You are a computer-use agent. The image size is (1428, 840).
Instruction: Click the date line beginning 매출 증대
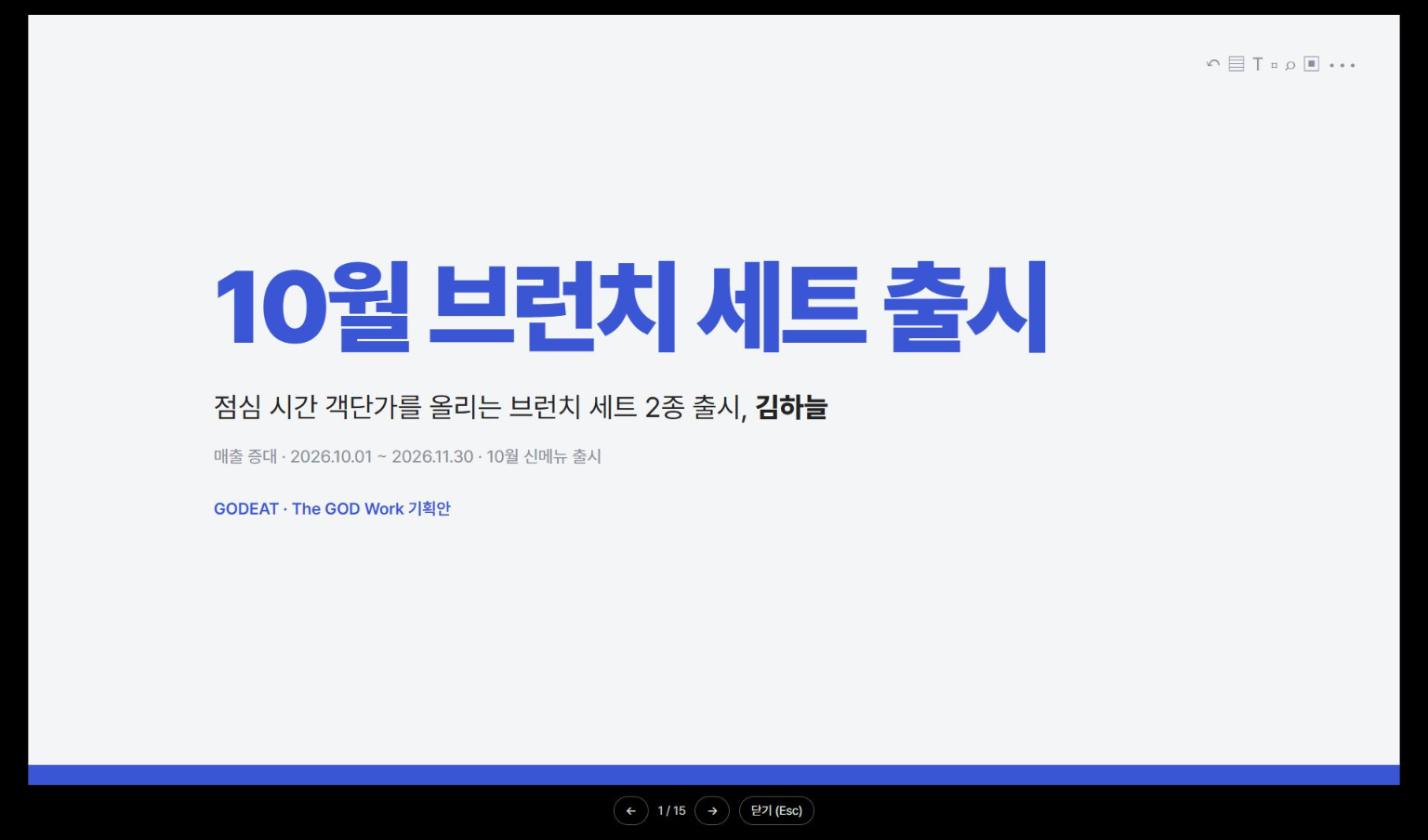point(408,457)
